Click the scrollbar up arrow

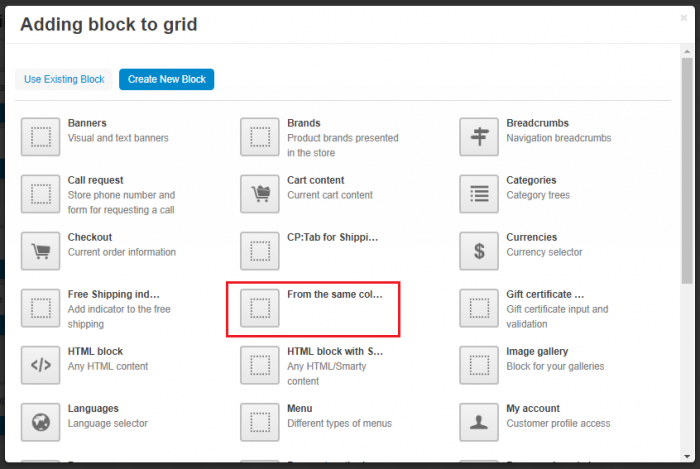point(687,51)
